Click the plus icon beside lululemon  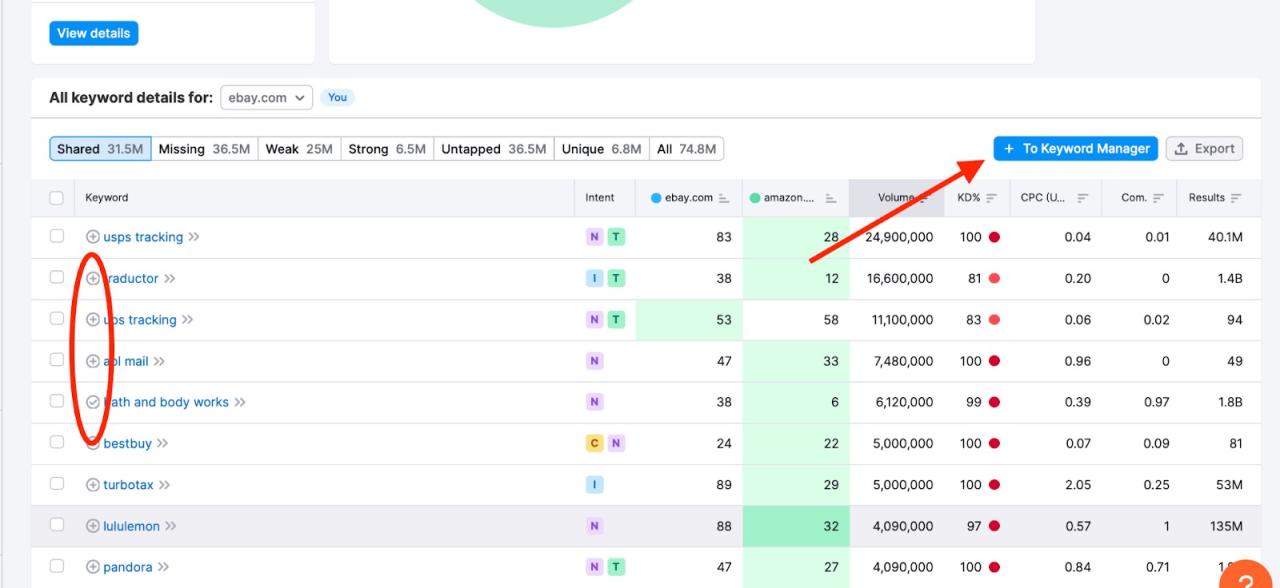click(93, 526)
